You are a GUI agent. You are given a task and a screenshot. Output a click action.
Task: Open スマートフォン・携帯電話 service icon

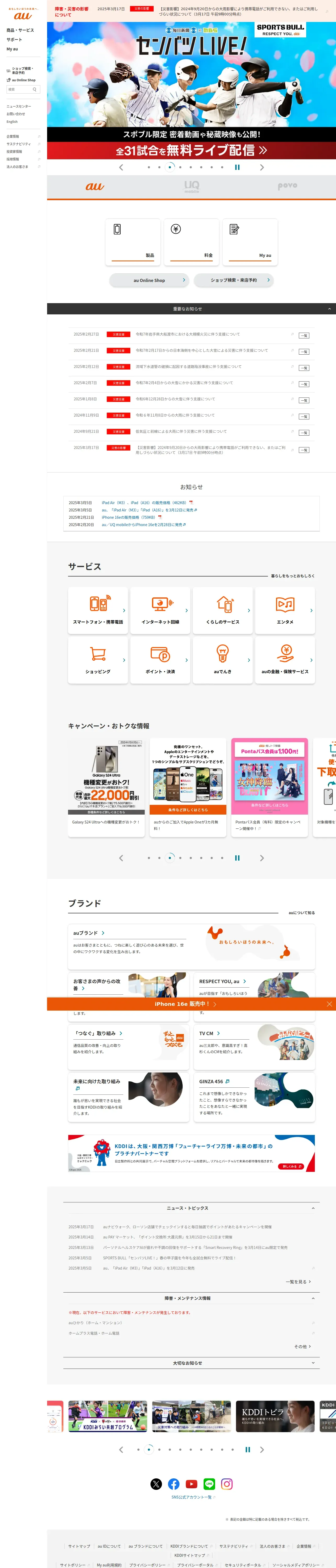[x=98, y=610]
